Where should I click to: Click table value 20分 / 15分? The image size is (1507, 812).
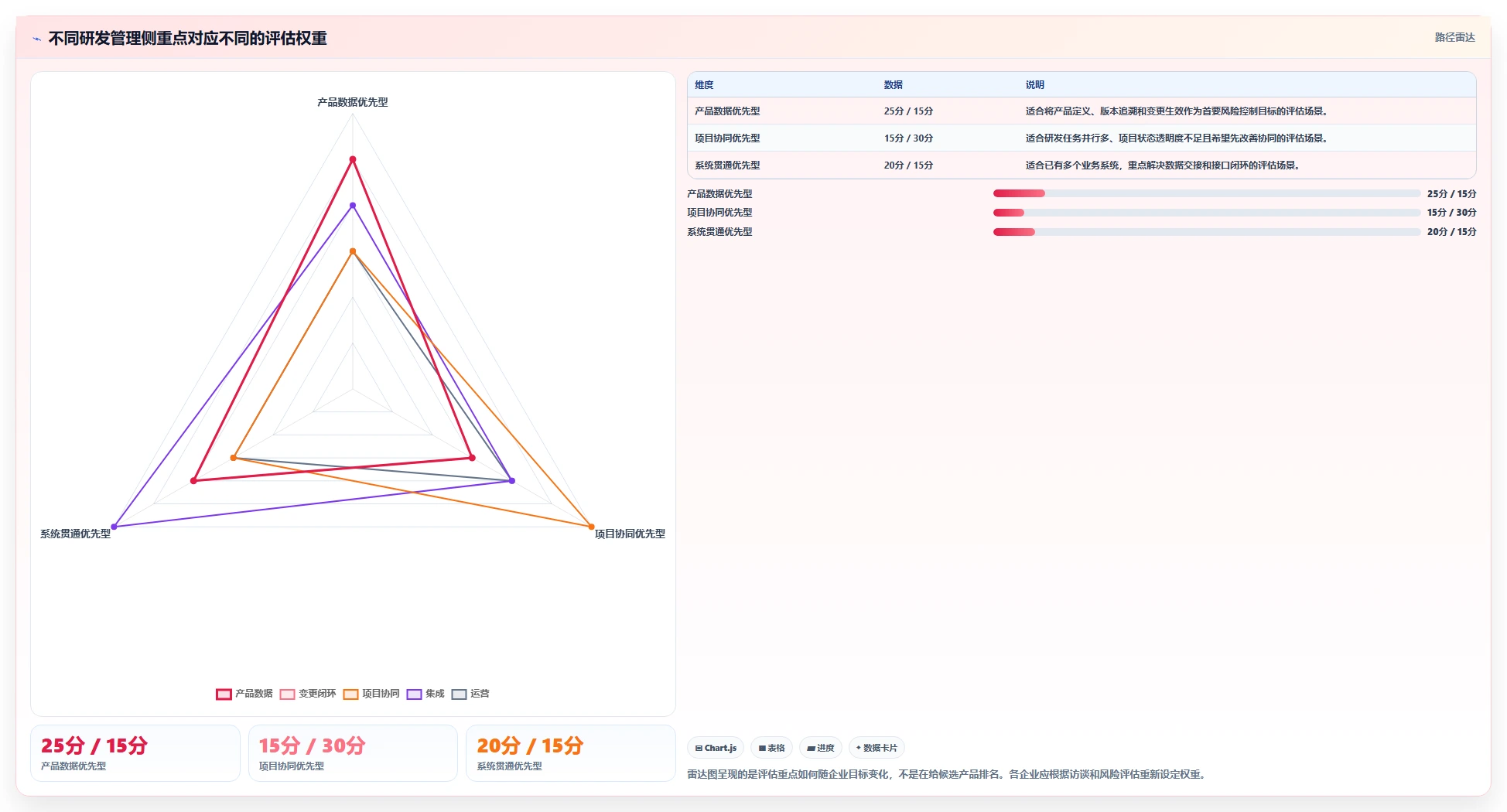pos(908,165)
